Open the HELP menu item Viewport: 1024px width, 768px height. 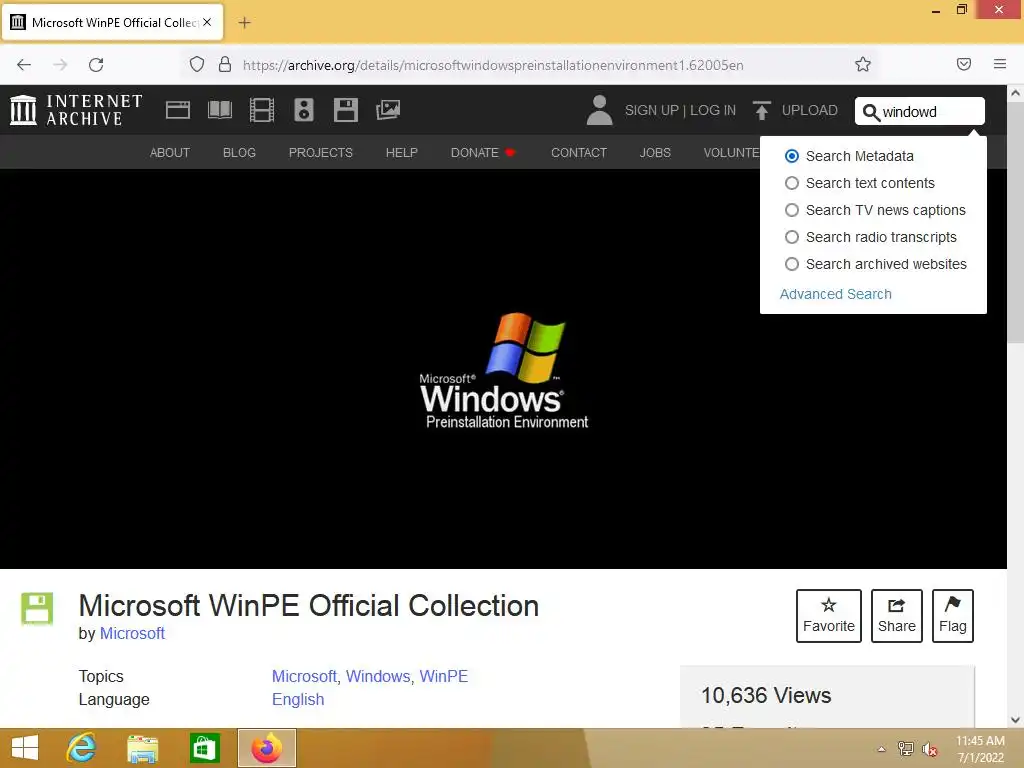(x=402, y=152)
